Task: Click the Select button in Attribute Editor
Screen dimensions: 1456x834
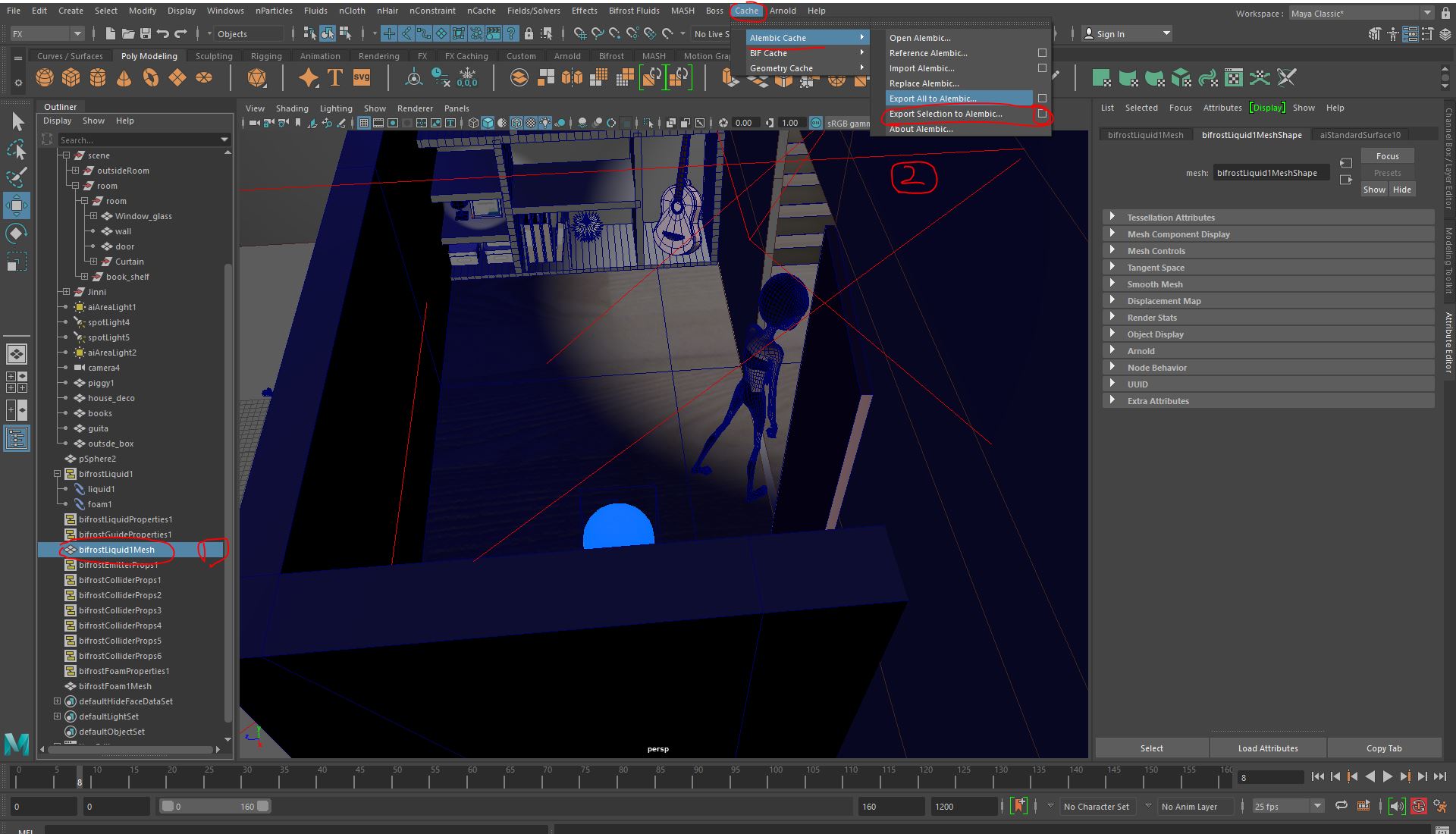Action: pos(1151,748)
